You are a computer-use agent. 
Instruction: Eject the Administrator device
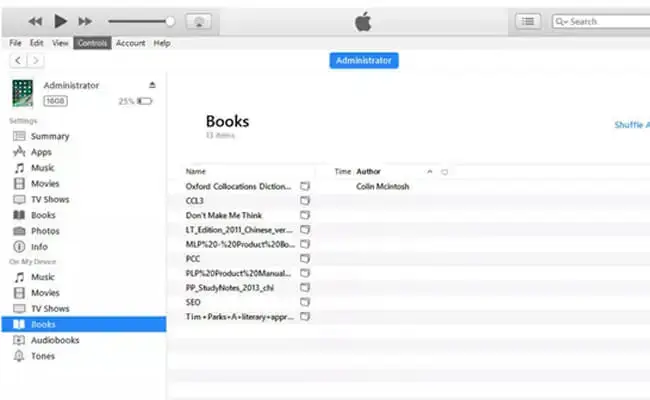[152, 85]
